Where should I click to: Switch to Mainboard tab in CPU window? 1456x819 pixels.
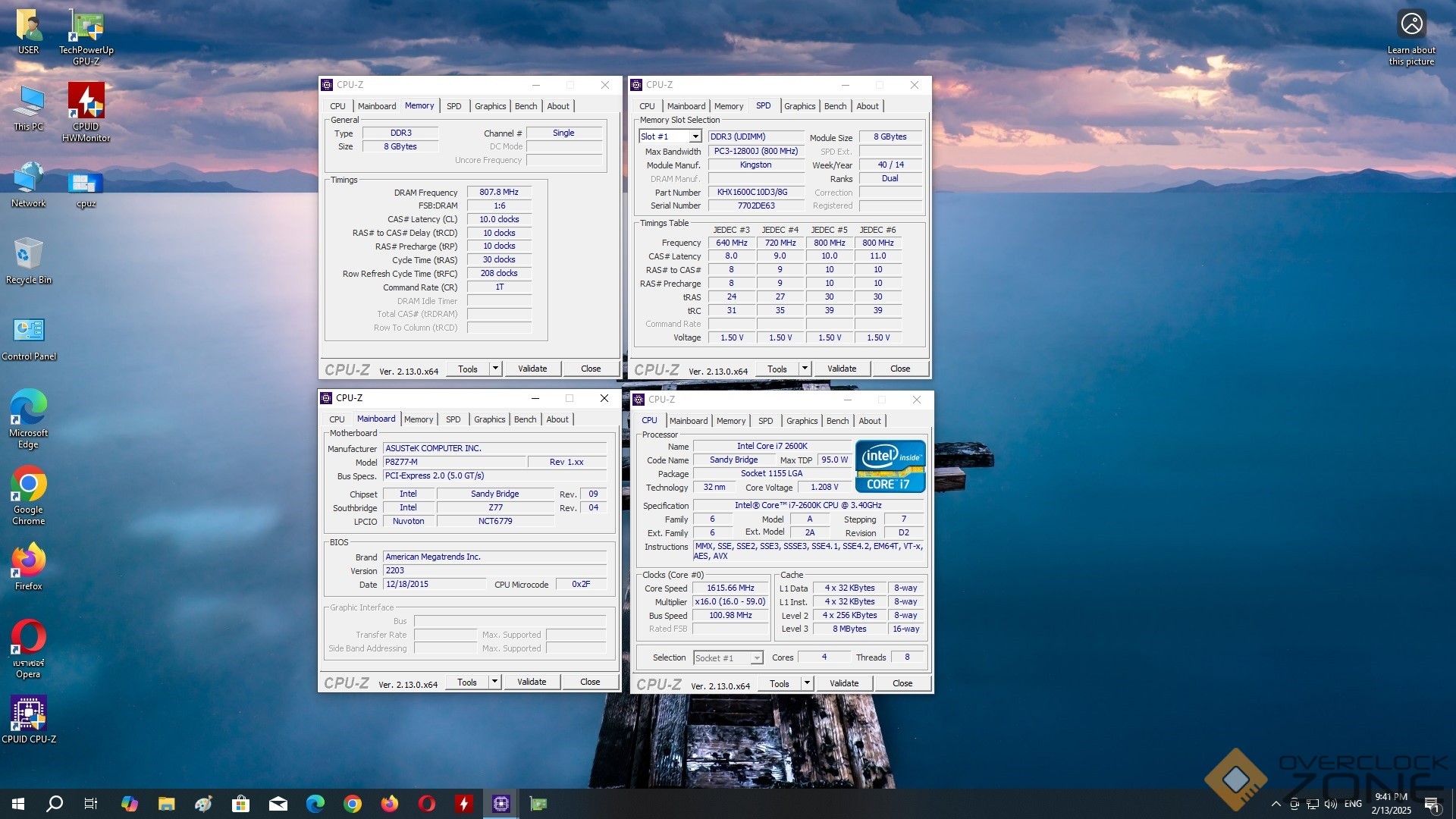tap(689, 421)
